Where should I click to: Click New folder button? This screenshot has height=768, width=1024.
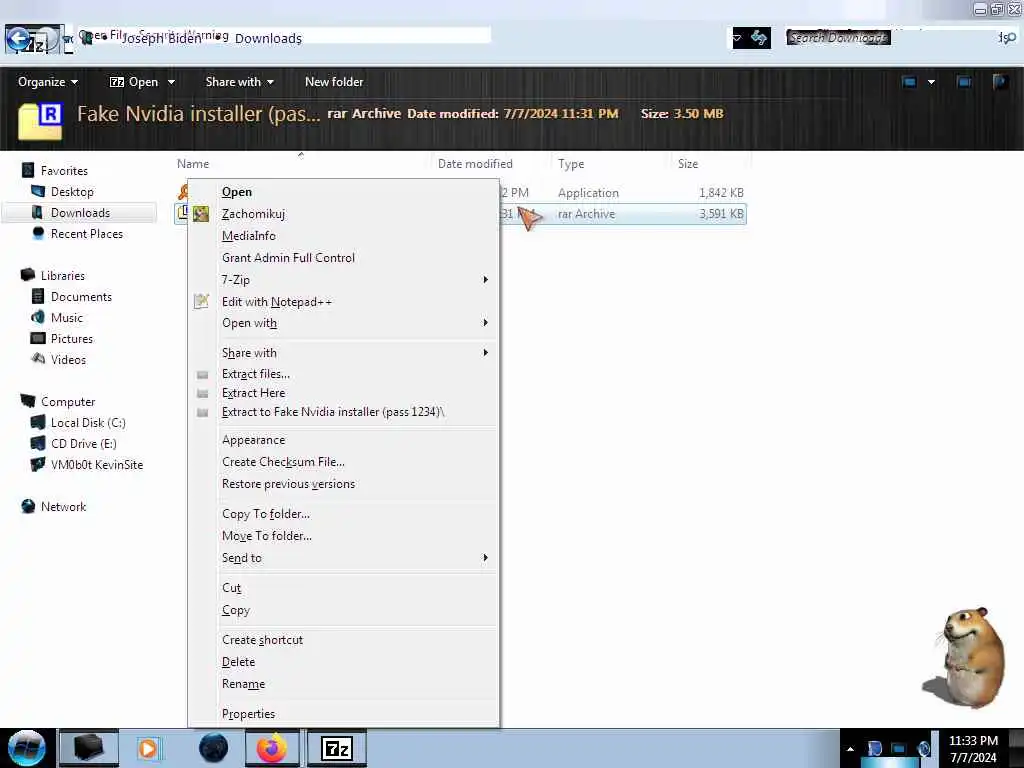334,82
